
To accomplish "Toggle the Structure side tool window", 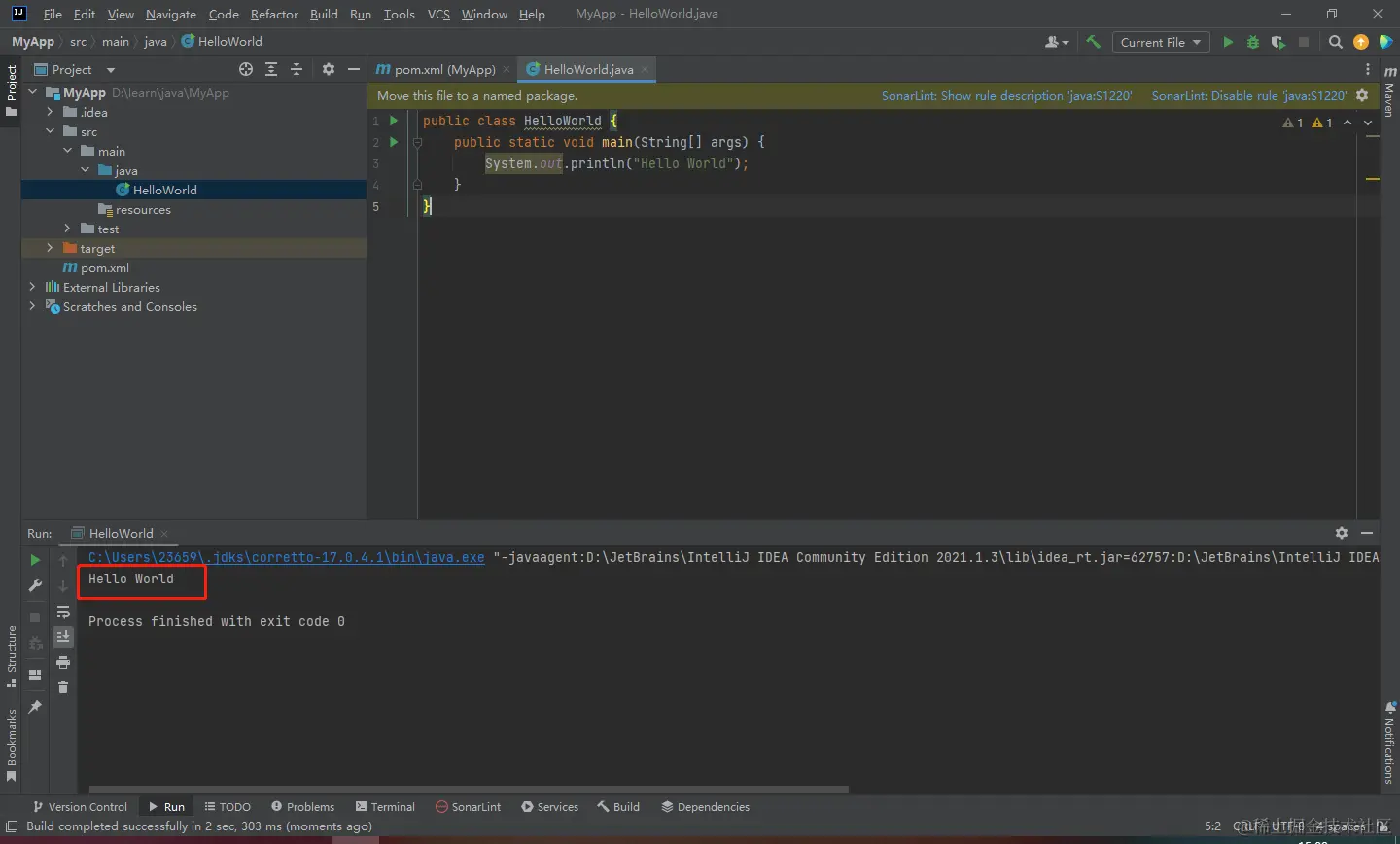I will click(x=12, y=656).
